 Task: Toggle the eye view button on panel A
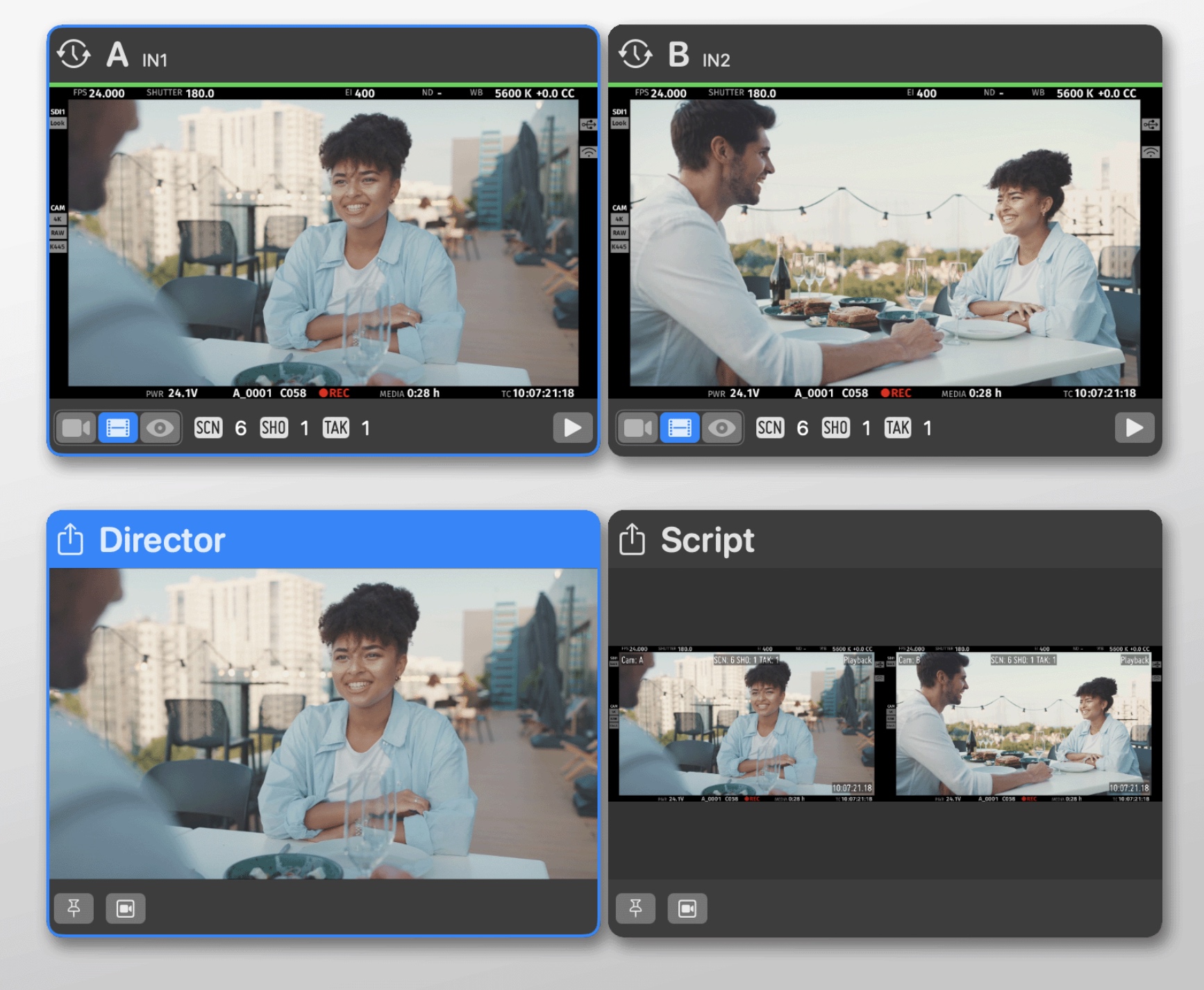(x=160, y=428)
